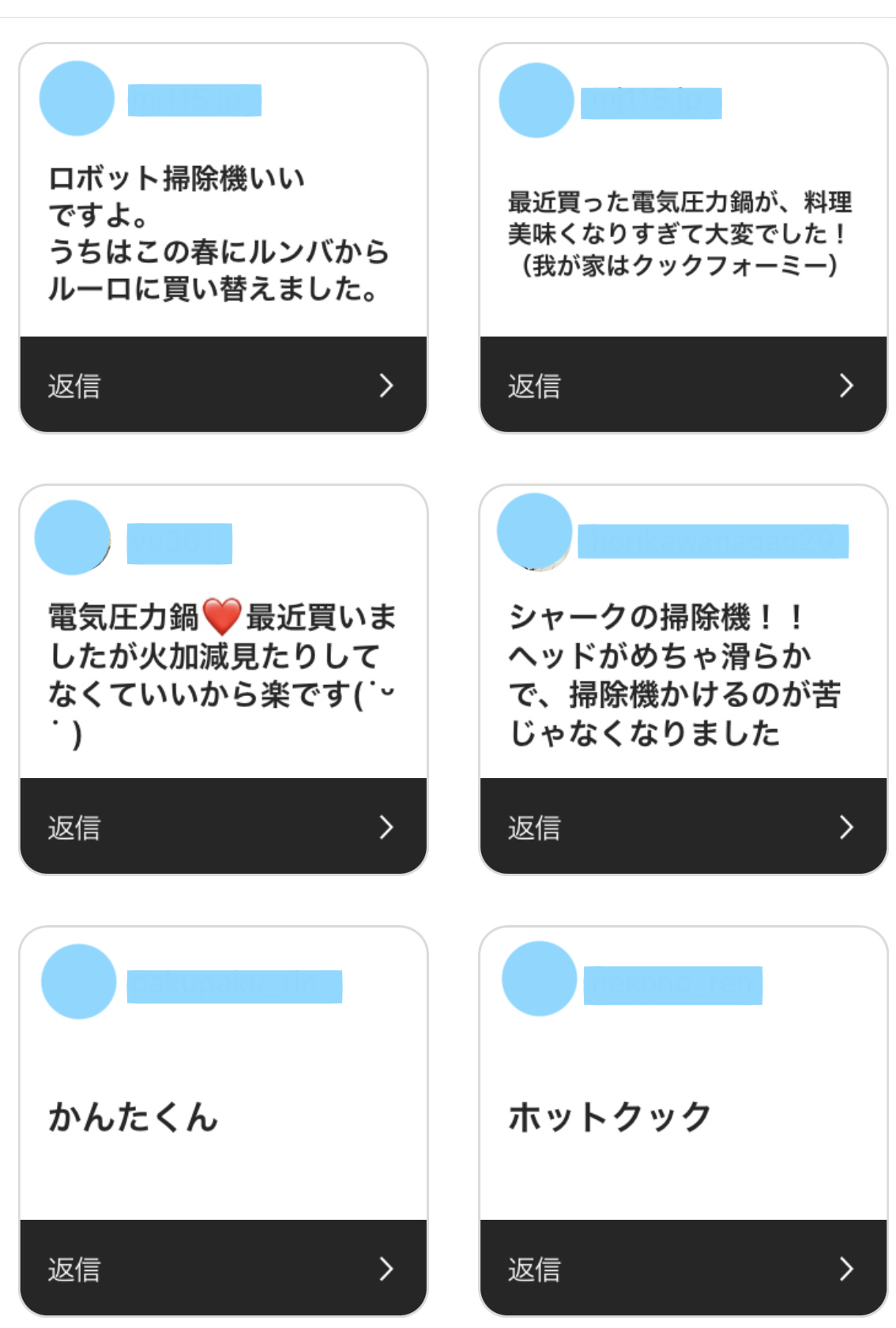Open username on the シャークの掃除機 card
The width and height of the screenshot is (896, 1328).
(713, 541)
